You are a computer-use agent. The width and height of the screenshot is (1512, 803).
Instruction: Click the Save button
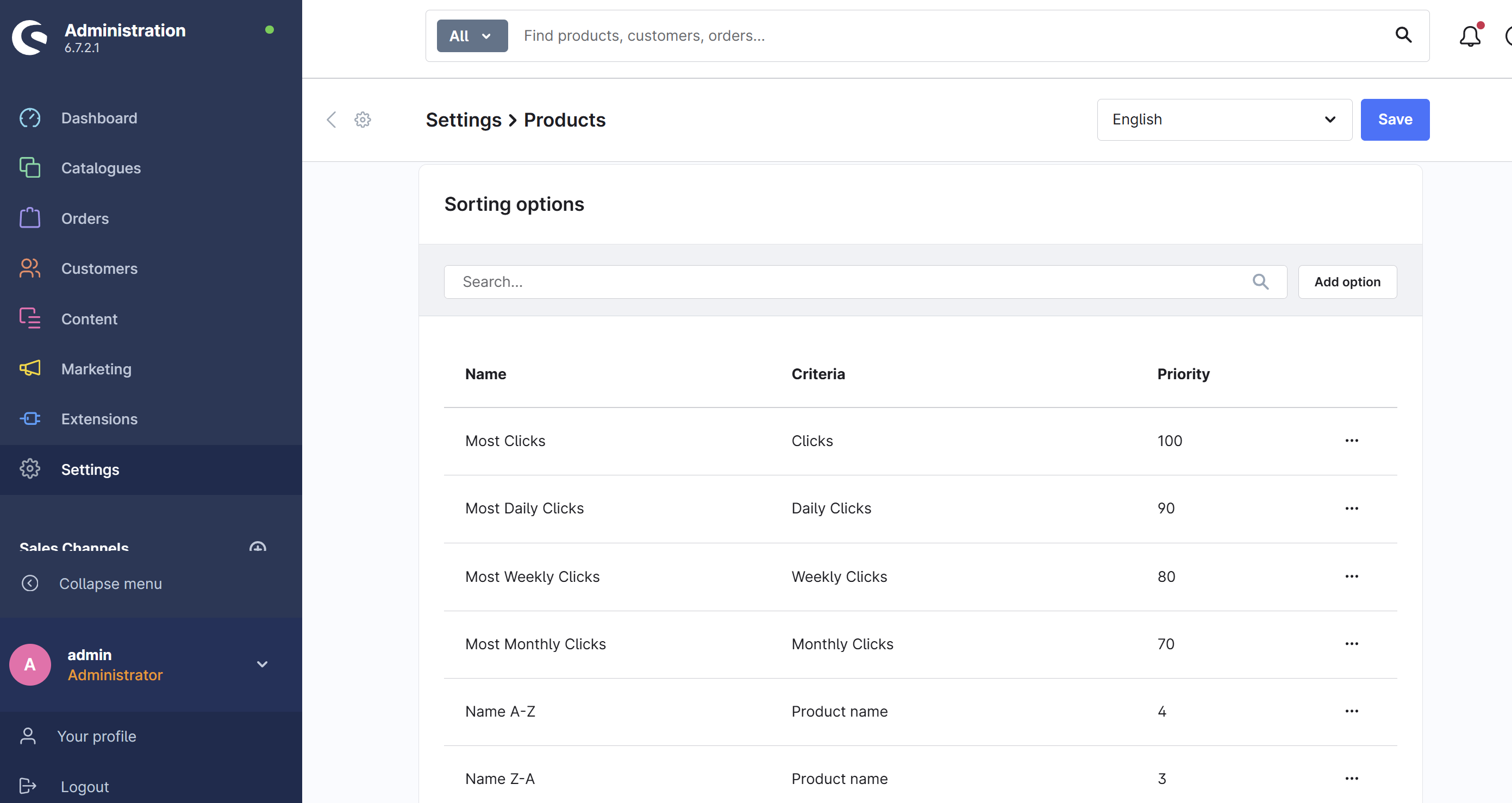click(x=1395, y=120)
